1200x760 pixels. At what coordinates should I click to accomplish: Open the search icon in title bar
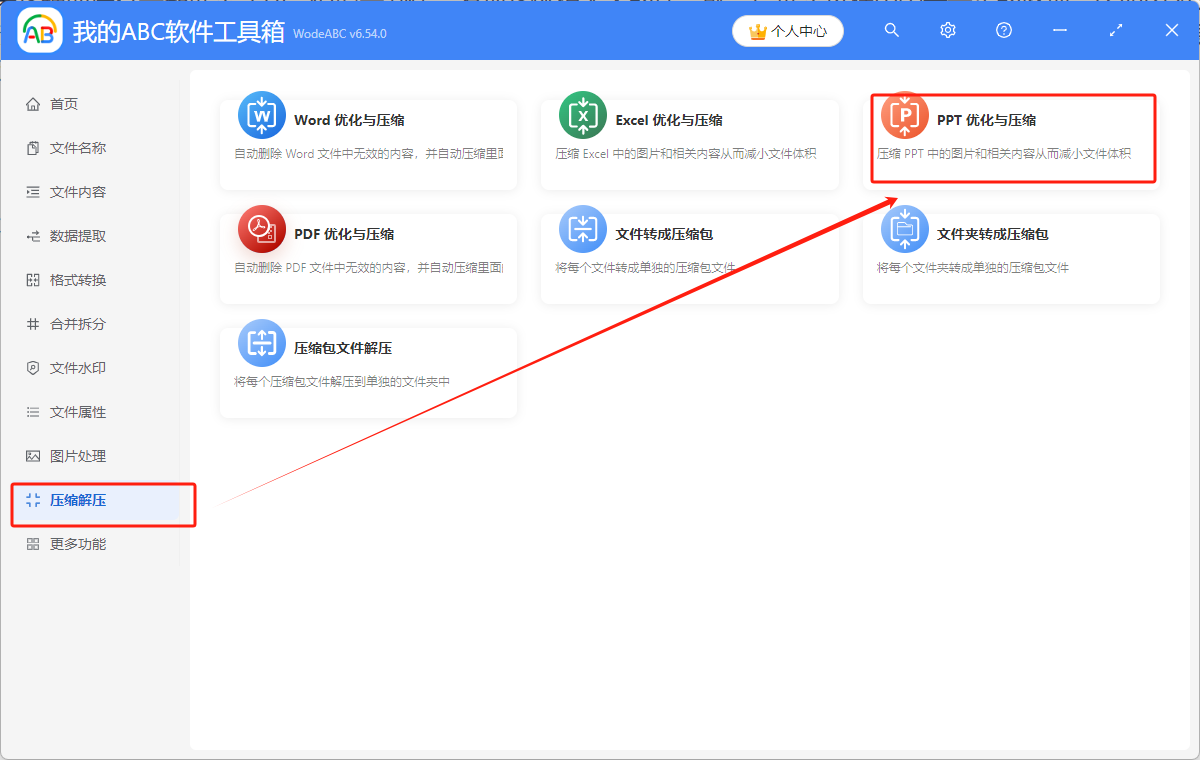click(x=891, y=30)
